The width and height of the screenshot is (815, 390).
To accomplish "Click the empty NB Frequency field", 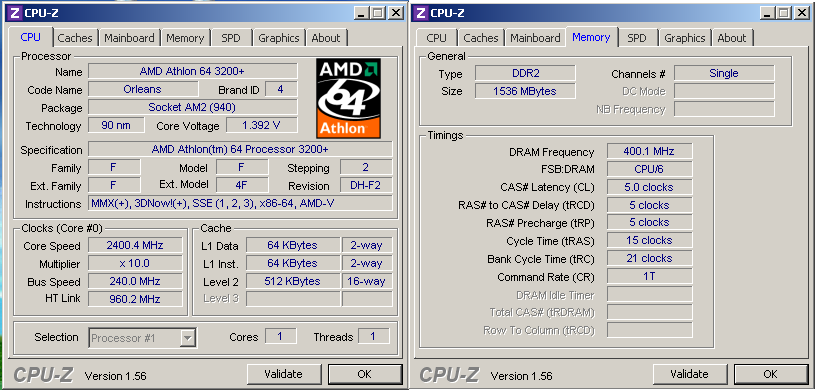I will [x=724, y=109].
